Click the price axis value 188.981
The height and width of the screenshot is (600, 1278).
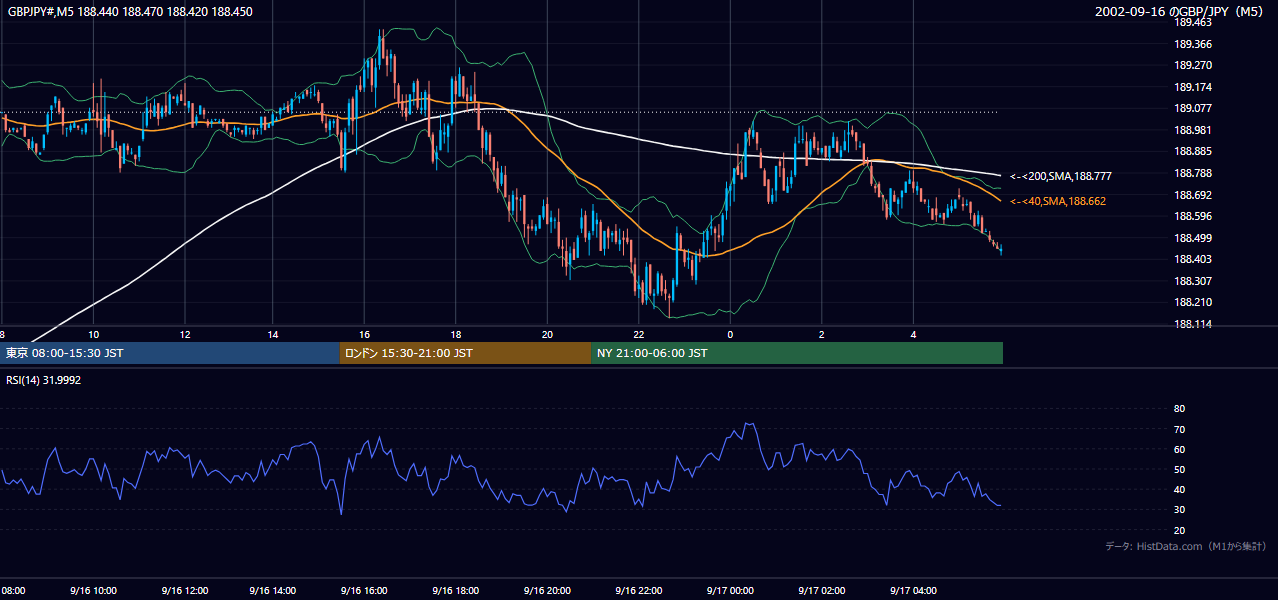point(1192,130)
